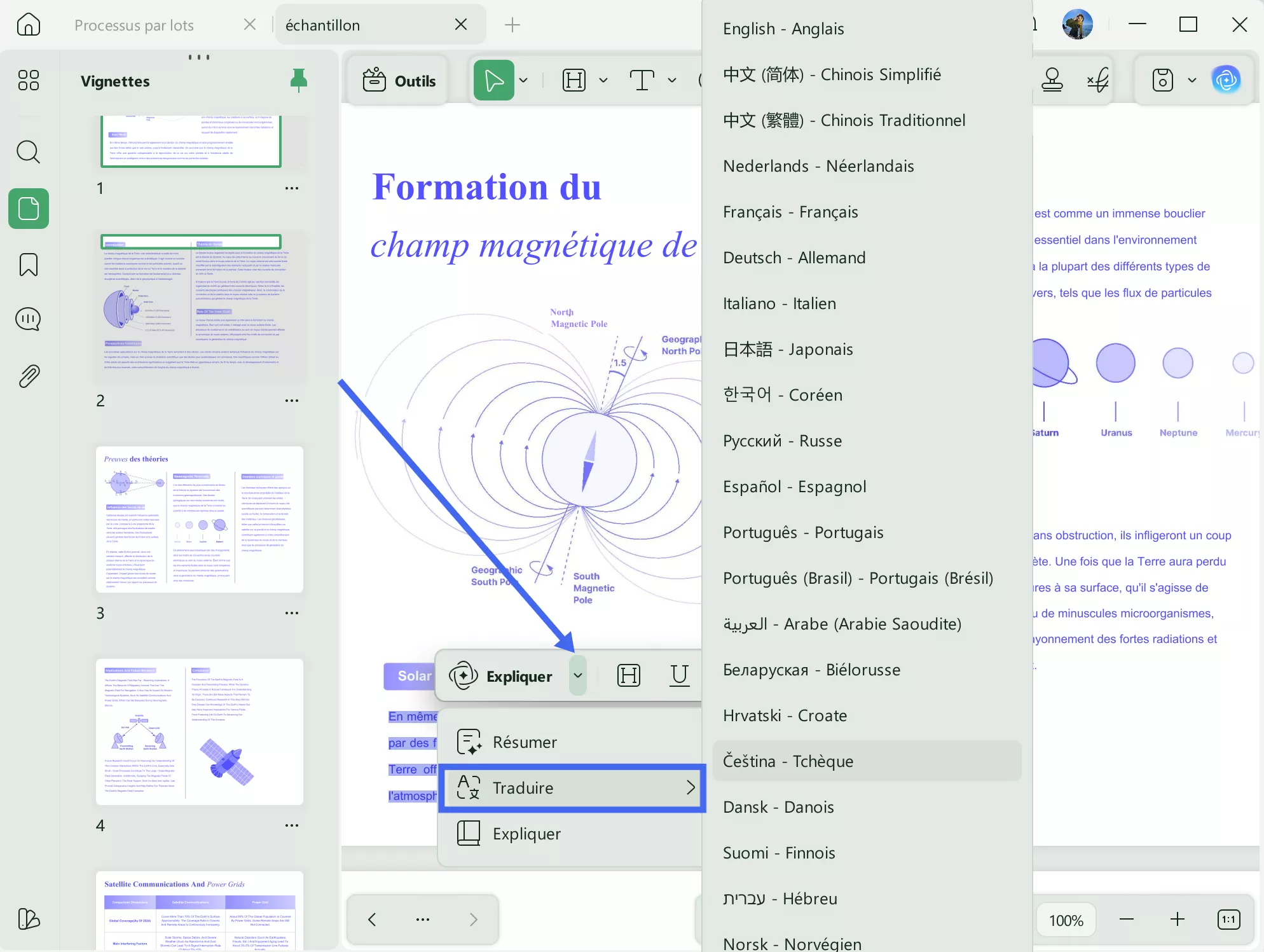Click the home icon
The image size is (1264, 952).
[x=28, y=25]
